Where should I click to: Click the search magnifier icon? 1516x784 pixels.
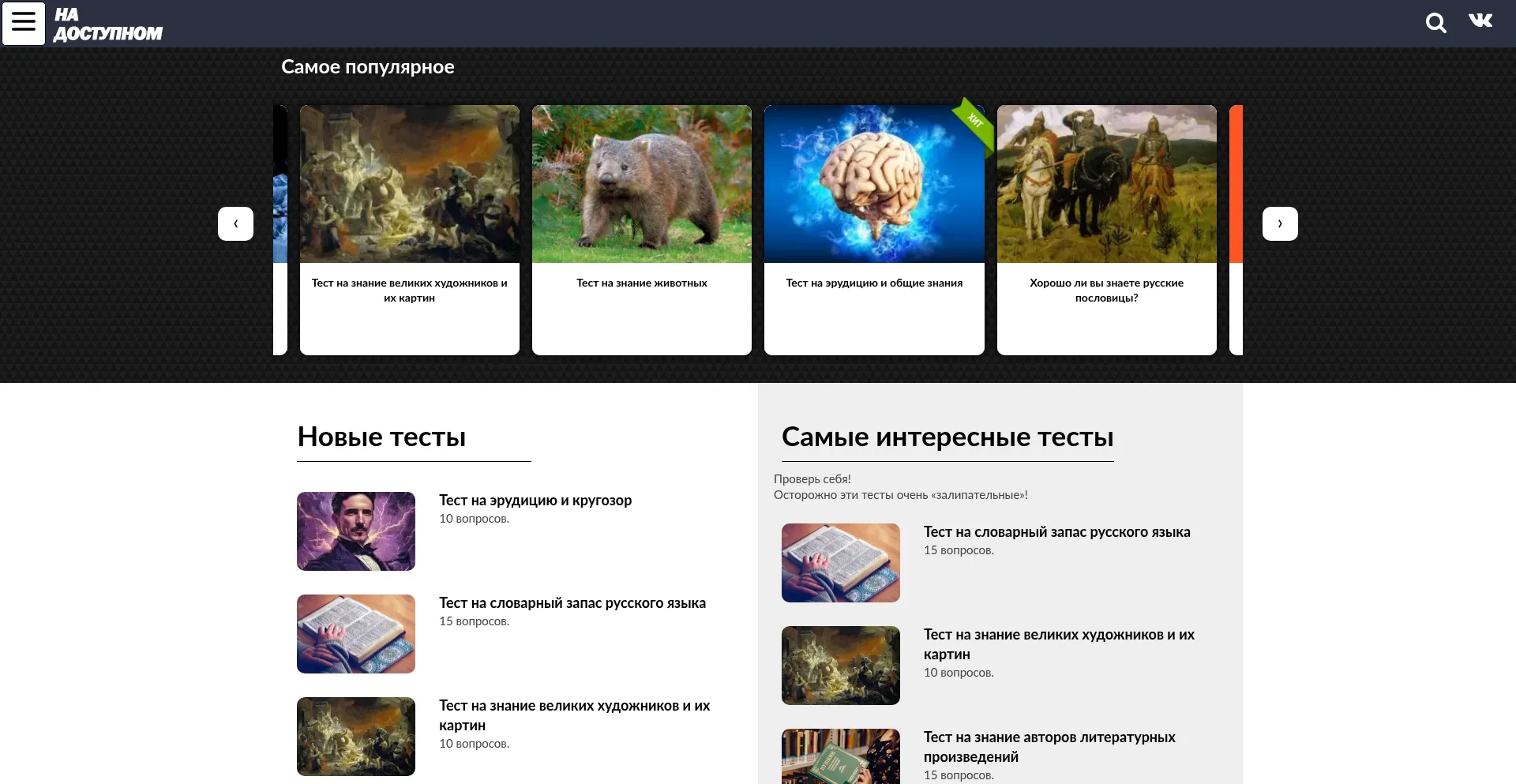pyautogui.click(x=1435, y=23)
